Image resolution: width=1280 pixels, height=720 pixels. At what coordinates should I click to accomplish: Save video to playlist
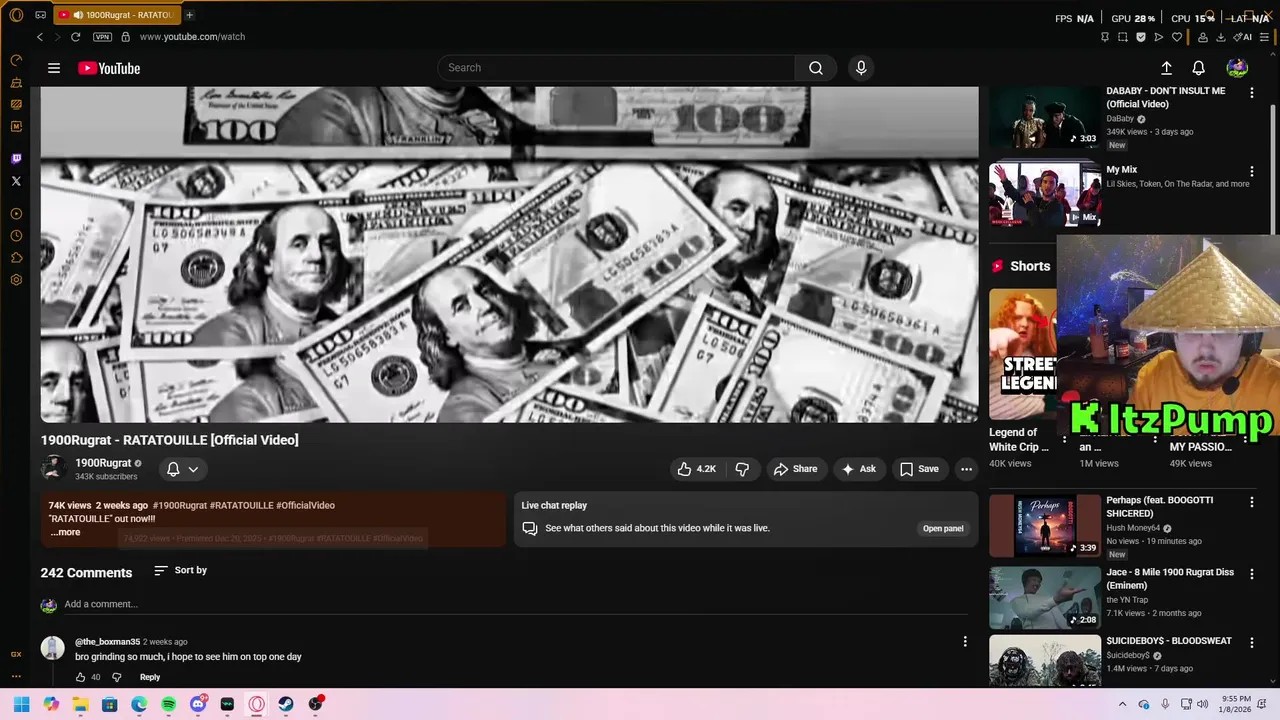[919, 469]
